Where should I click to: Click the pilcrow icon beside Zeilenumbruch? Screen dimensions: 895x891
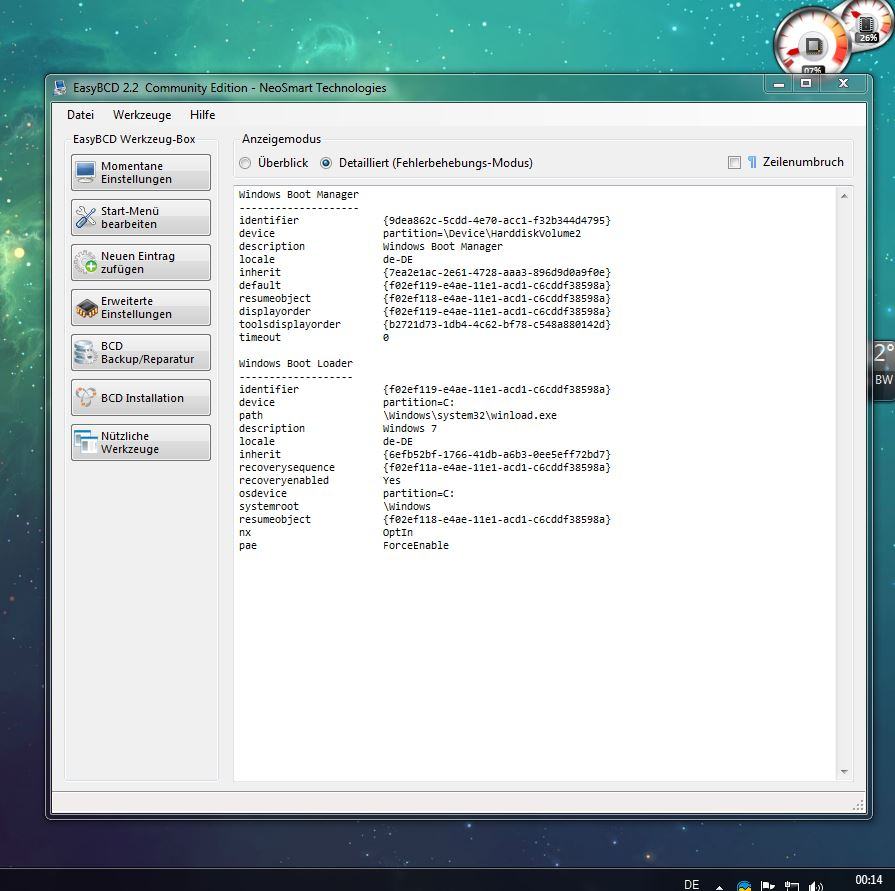pyautogui.click(x=752, y=163)
